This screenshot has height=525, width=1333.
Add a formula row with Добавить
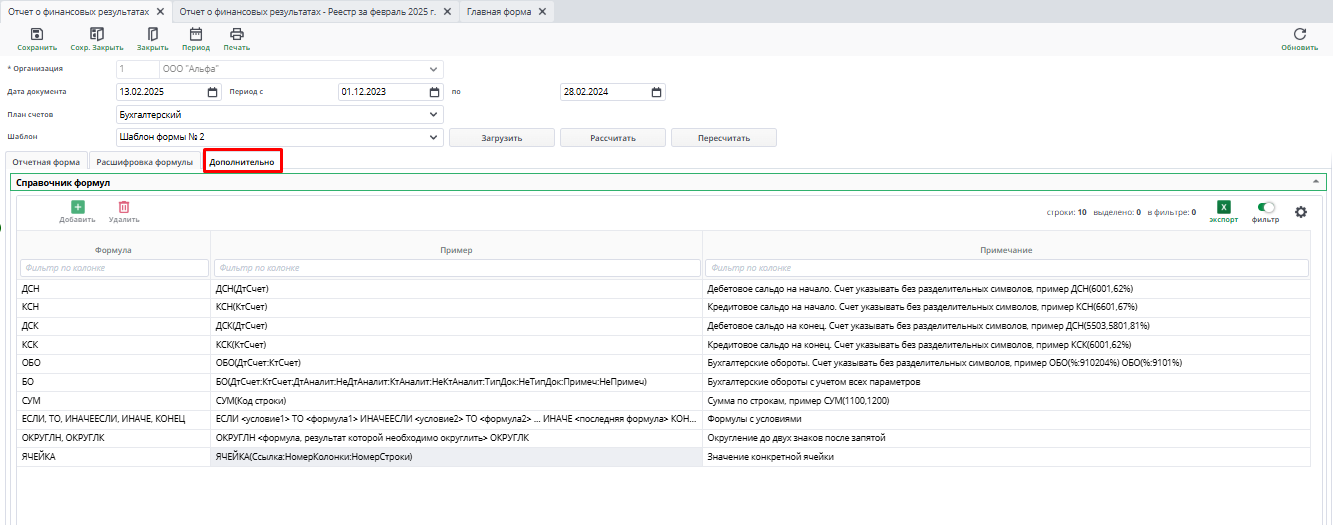[x=77, y=207]
